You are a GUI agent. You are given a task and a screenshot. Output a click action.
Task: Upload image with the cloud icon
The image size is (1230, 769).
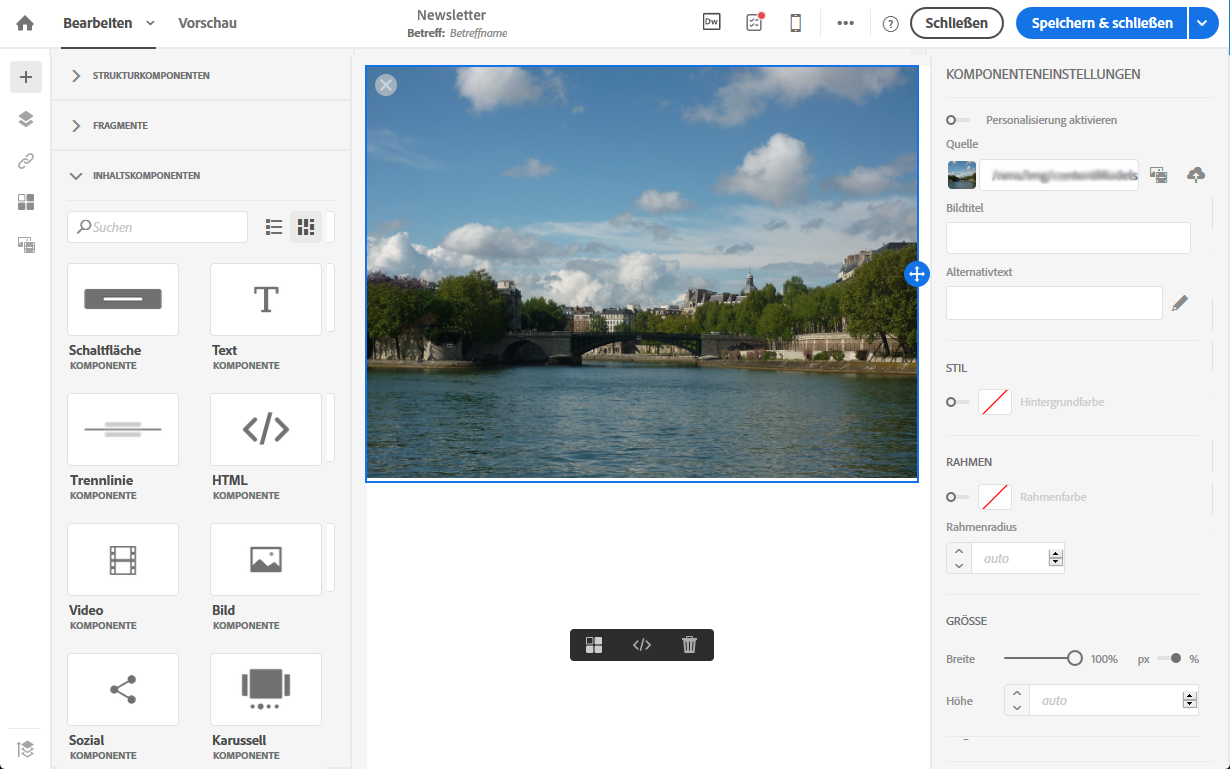[x=1196, y=175]
